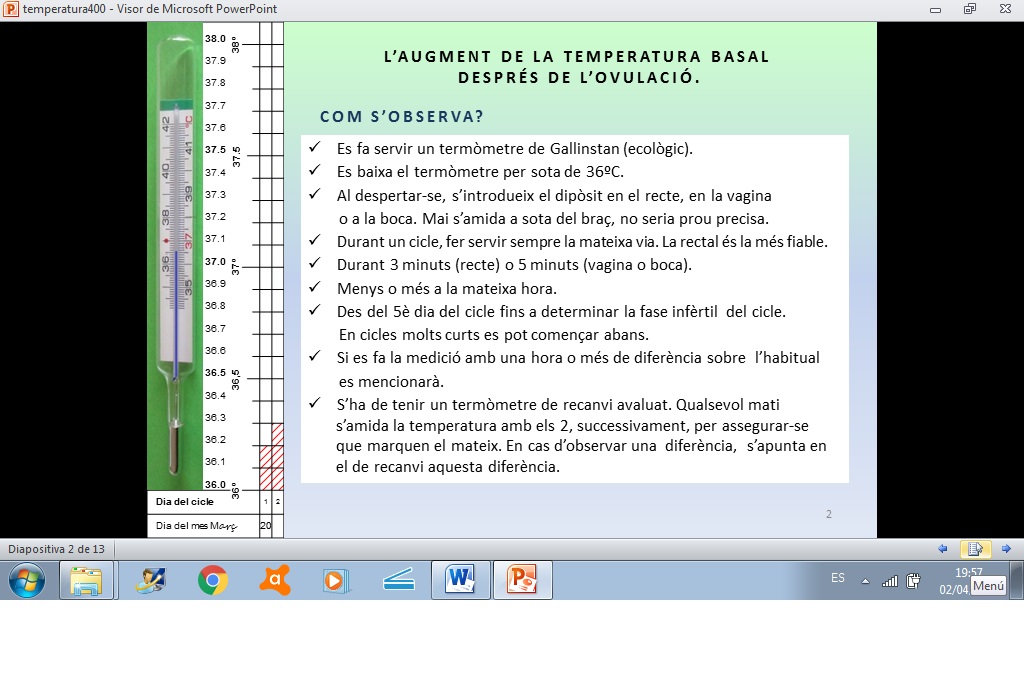This screenshot has width=1024, height=677.
Task: Open Avast antivirus from the taskbar
Action: 275,580
